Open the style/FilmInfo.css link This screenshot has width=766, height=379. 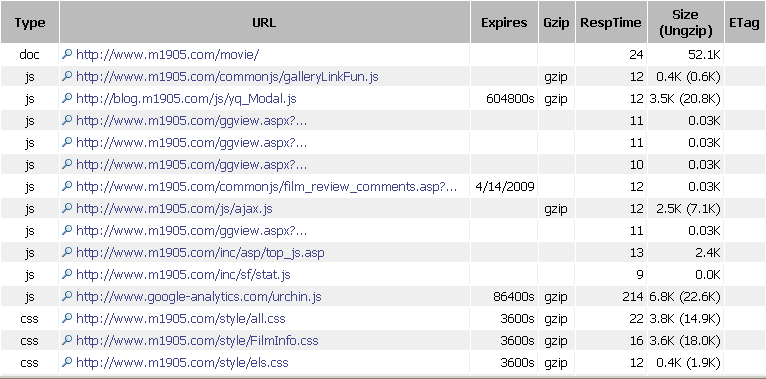coord(197,340)
